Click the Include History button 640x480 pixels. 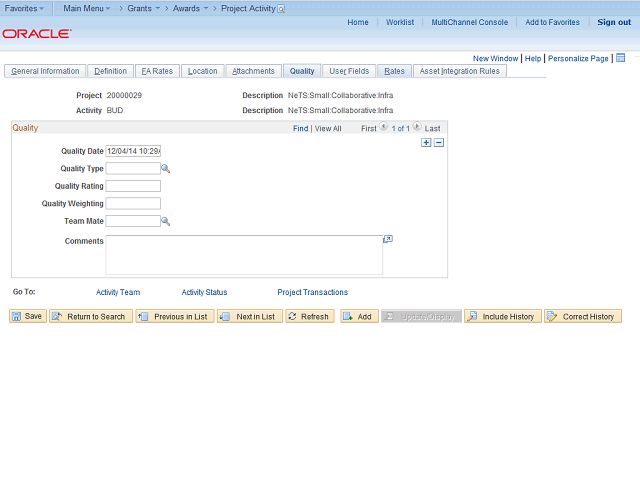(503, 316)
